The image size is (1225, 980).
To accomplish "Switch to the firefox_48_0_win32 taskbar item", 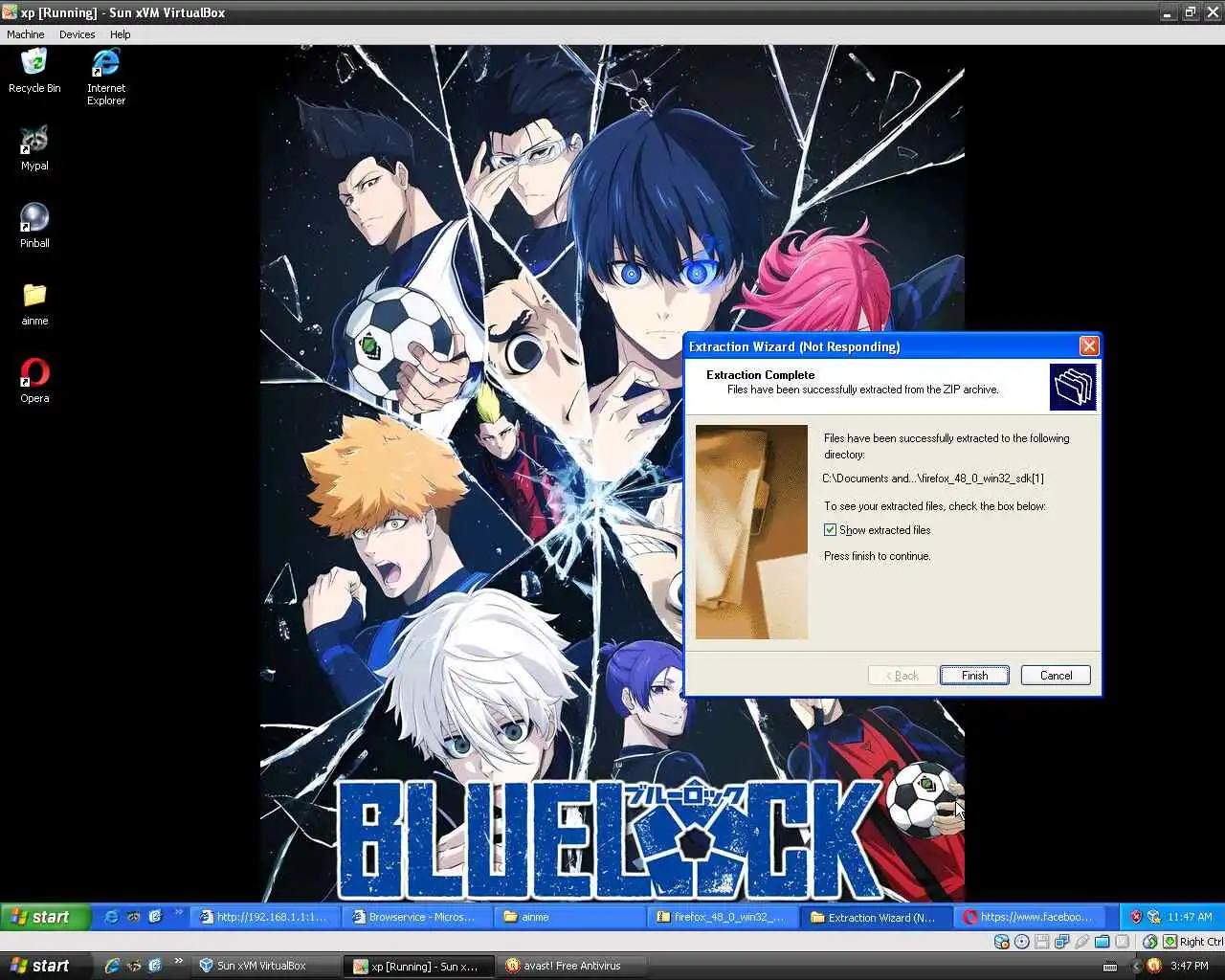I will [x=723, y=917].
